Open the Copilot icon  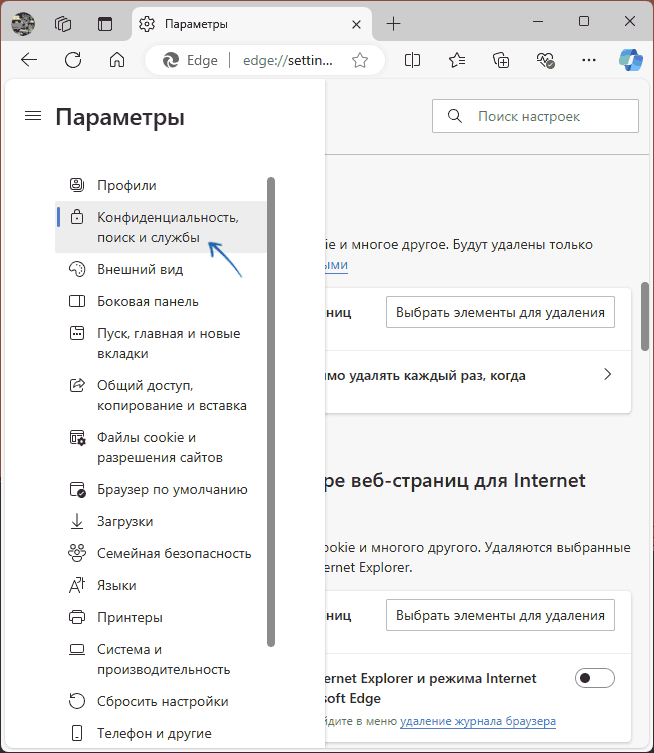630,60
